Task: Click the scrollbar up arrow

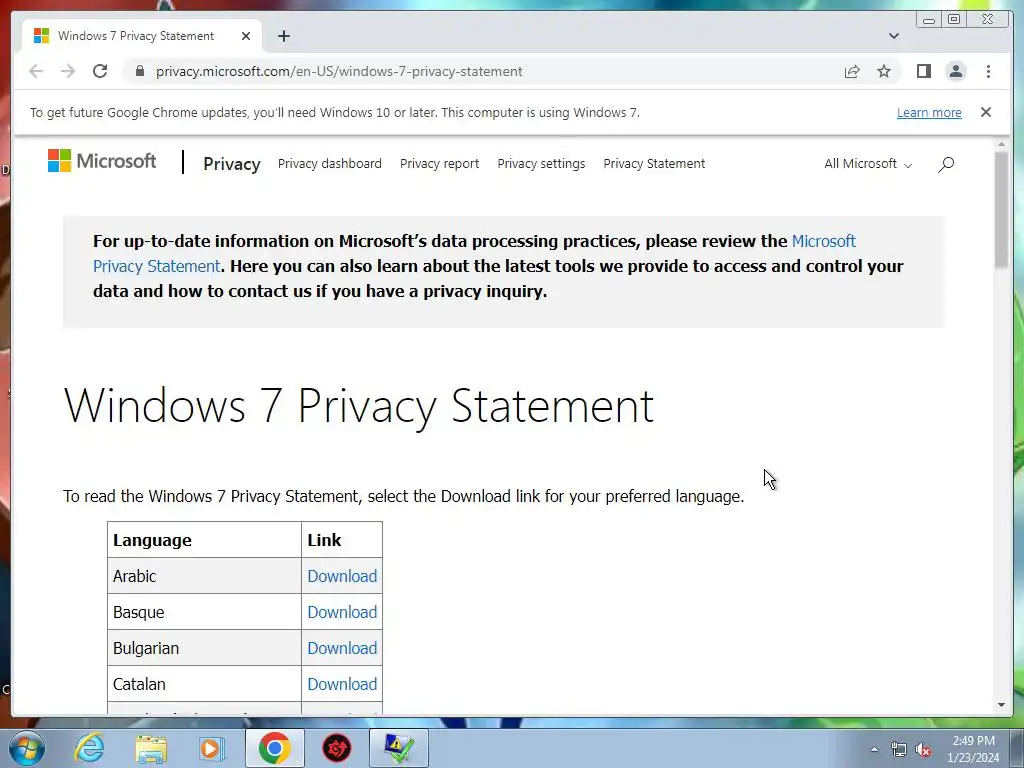Action: pos(1002,144)
